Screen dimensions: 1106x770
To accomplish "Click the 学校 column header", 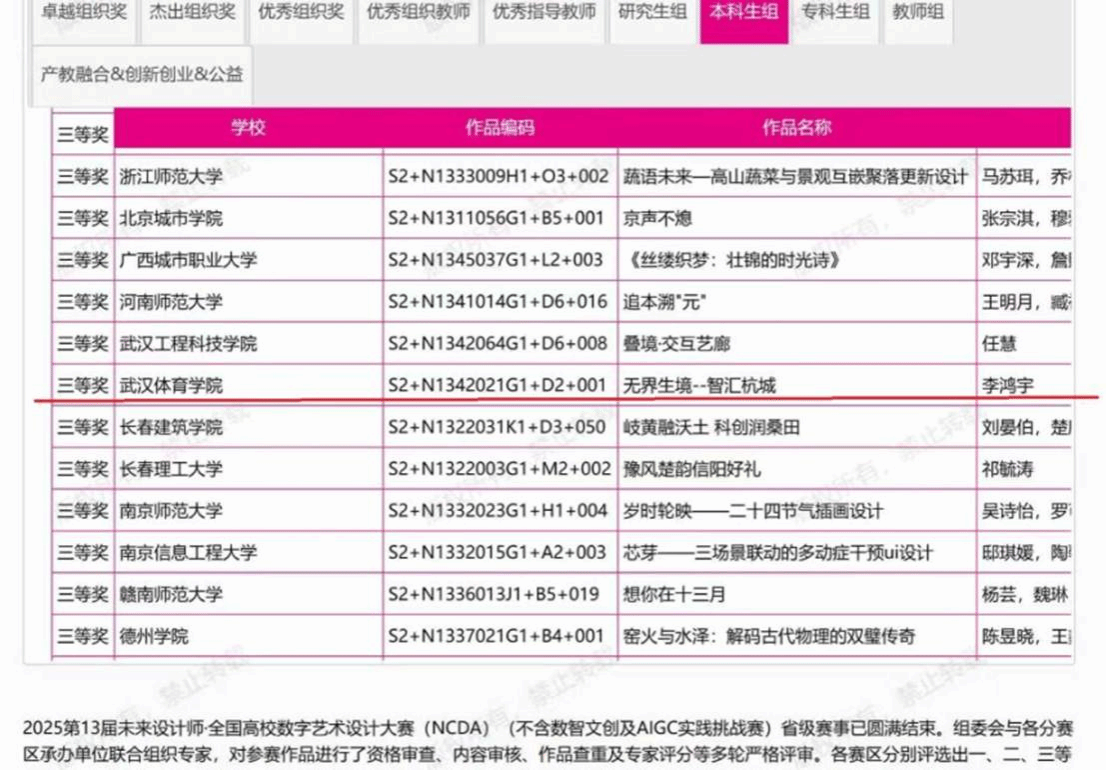I will click(248, 128).
